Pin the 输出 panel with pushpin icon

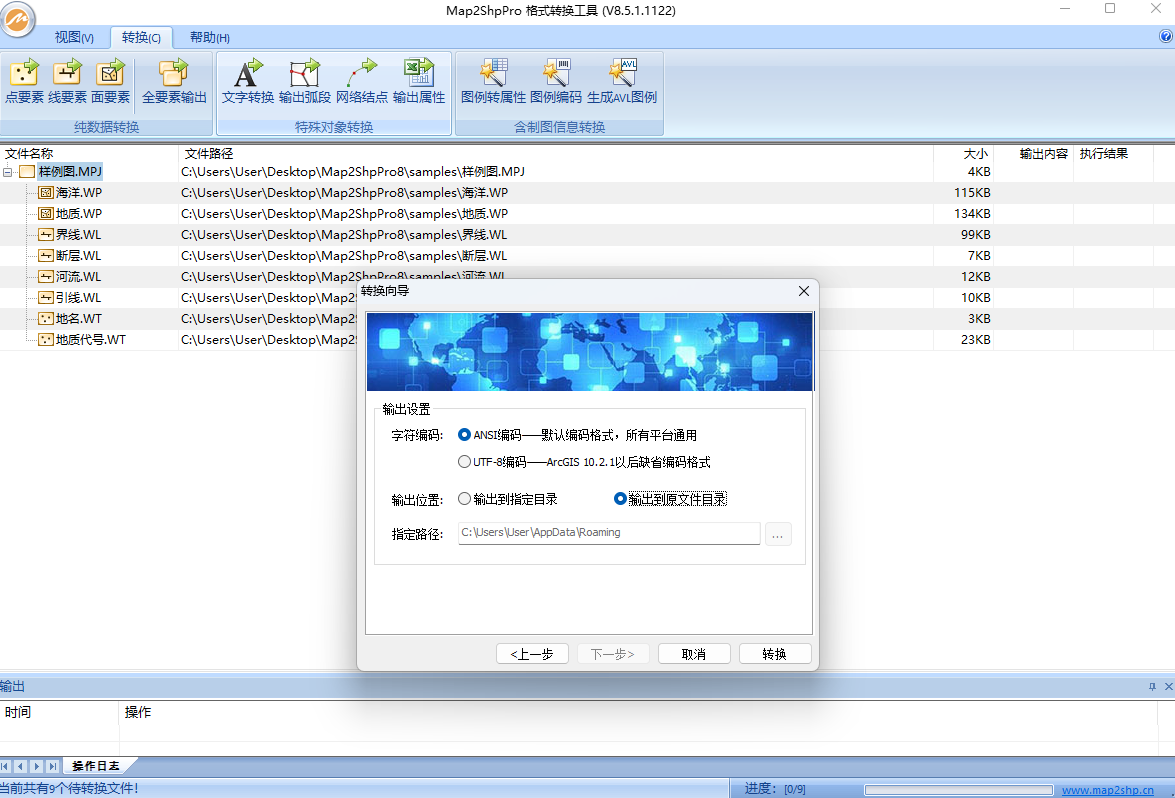tap(1153, 686)
